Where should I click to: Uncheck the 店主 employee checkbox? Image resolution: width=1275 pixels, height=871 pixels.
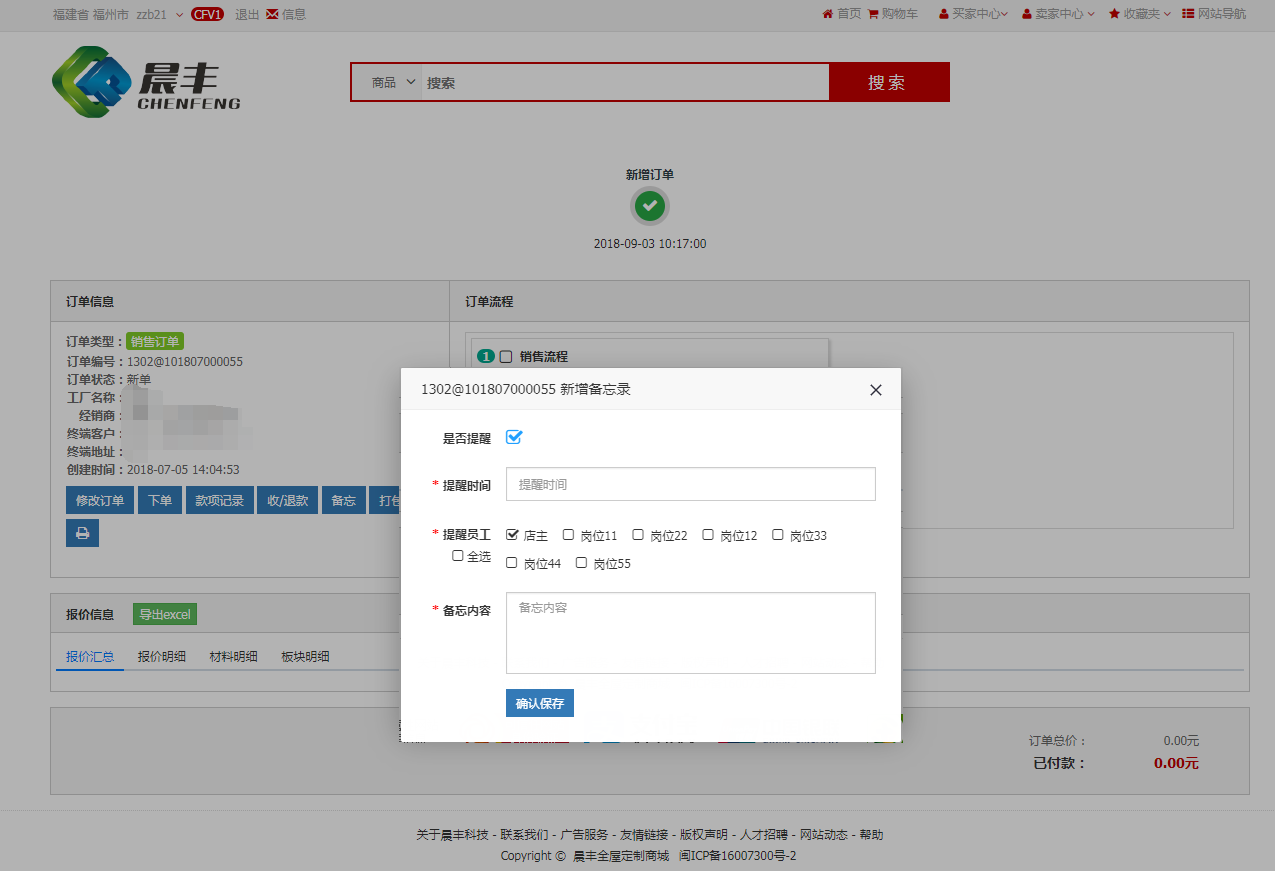click(512, 535)
